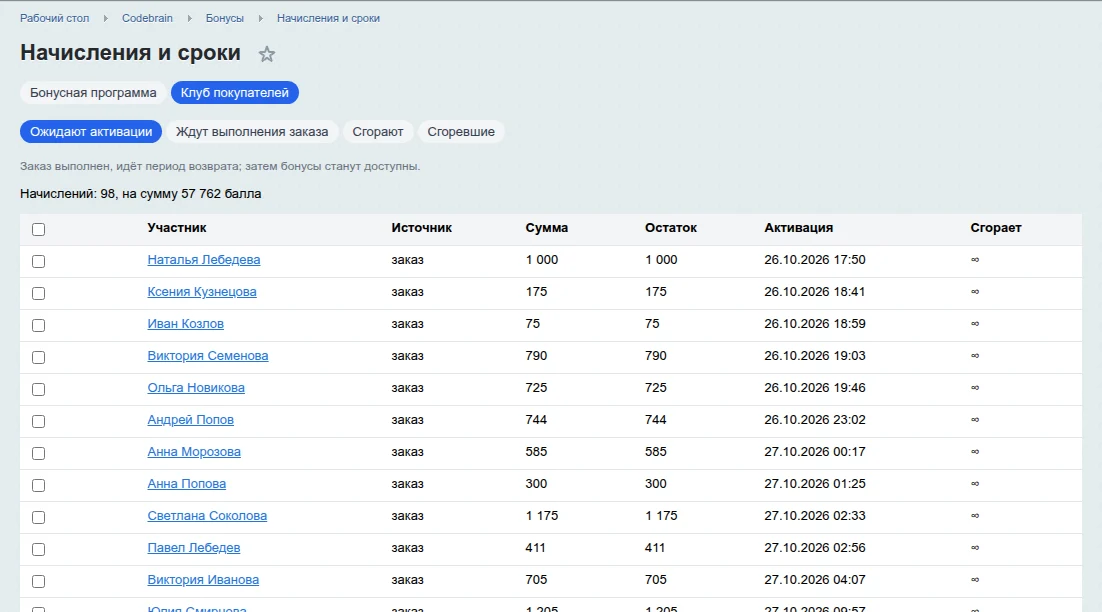Click the Начисления и сроки breadcrumb

tap(328, 18)
